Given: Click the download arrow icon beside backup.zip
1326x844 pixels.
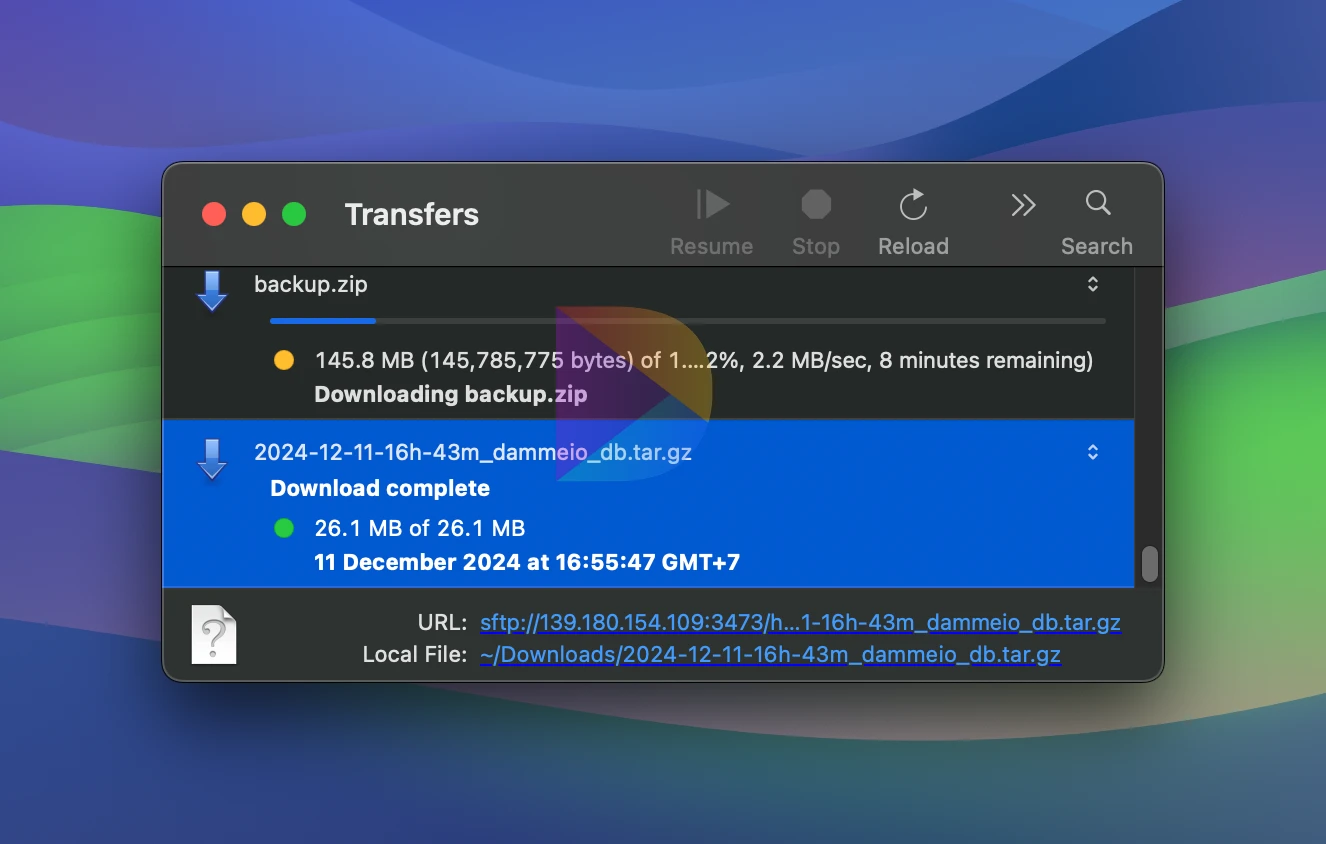Looking at the screenshot, I should click(212, 290).
